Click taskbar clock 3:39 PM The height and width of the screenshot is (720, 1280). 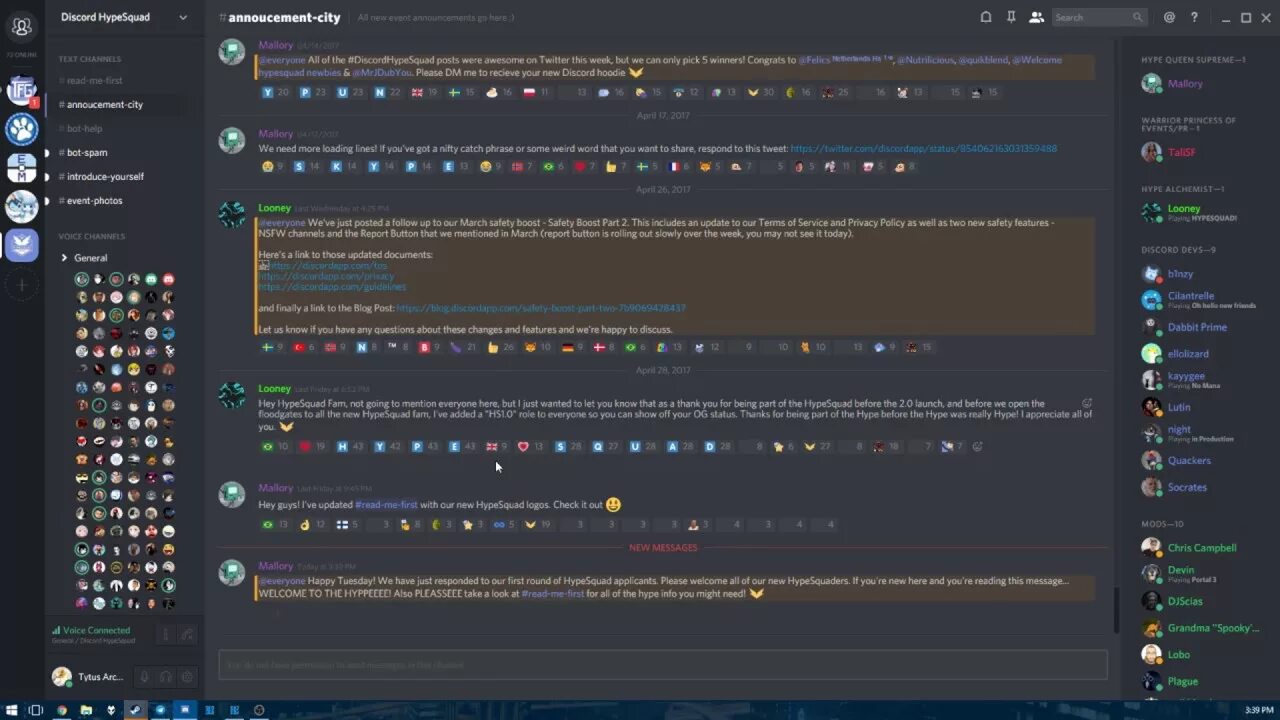pyautogui.click(x=1259, y=710)
